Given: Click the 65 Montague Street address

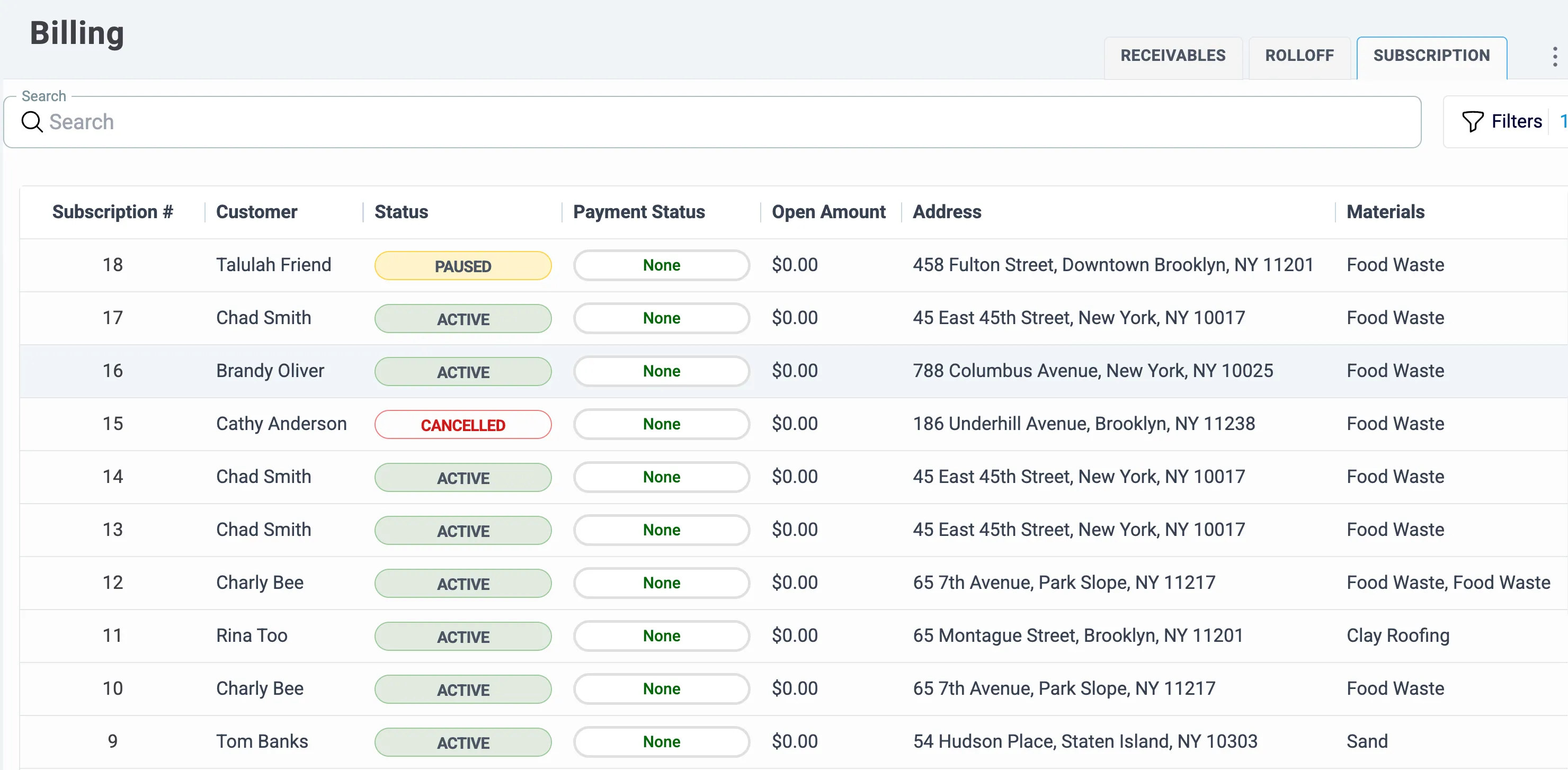Looking at the screenshot, I should coord(1077,635).
